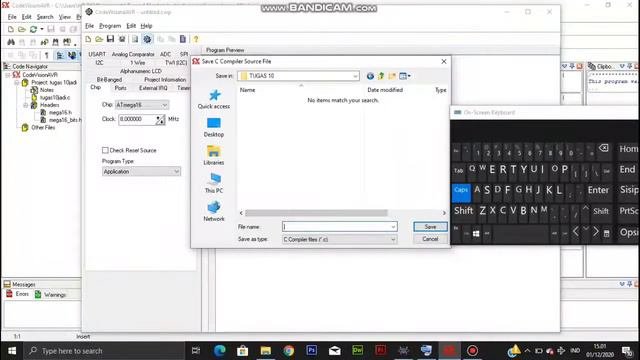Open Program menu in wizard window
The width and height of the screenshot is (640, 360).
tap(110, 26)
